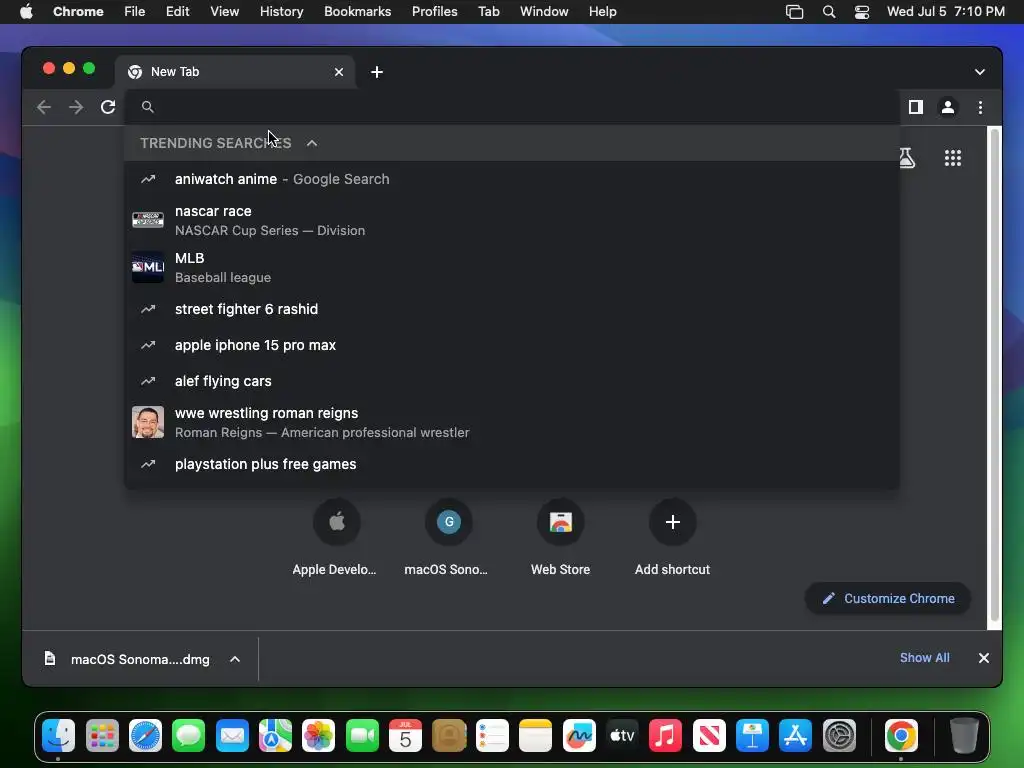Open the History menu
This screenshot has height=768, width=1024.
pyautogui.click(x=281, y=12)
